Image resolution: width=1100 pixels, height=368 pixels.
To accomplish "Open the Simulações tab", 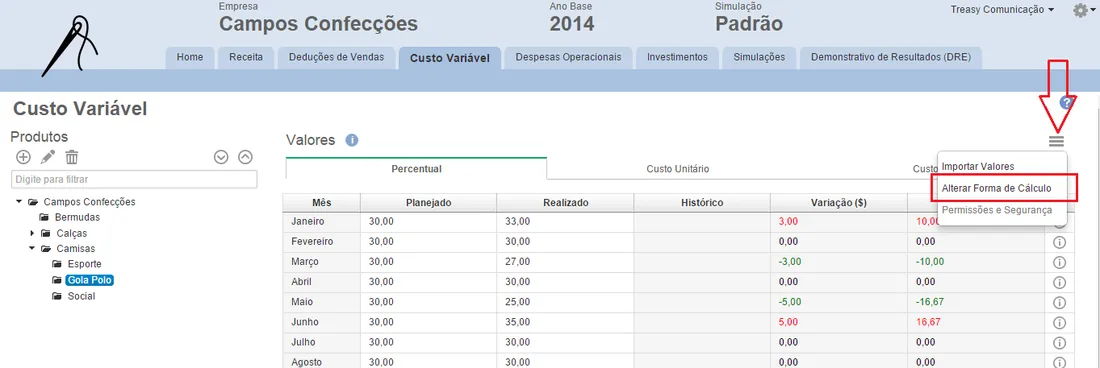I will tap(759, 57).
